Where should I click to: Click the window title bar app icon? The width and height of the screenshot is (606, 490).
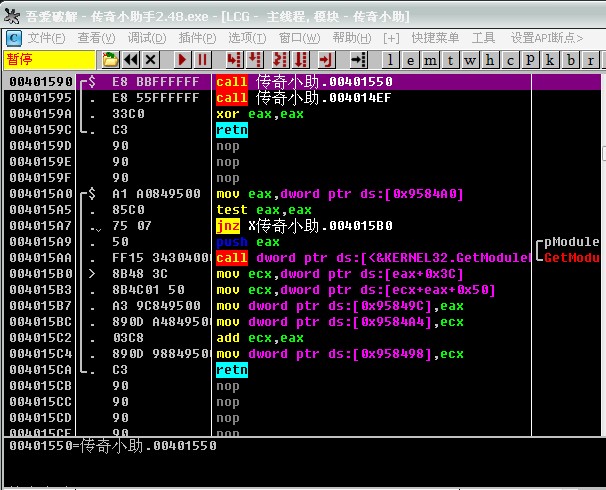[x=12, y=16]
